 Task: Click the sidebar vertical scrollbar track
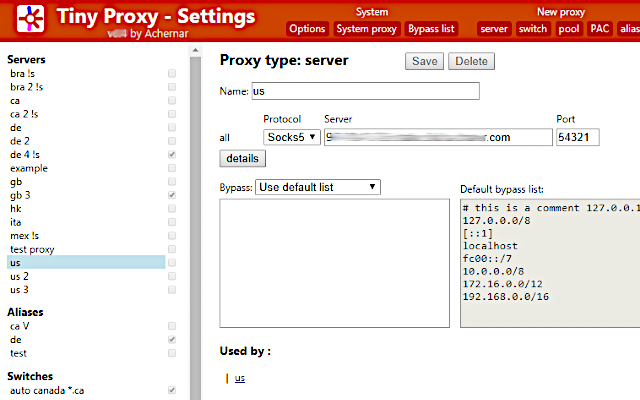[196, 228]
